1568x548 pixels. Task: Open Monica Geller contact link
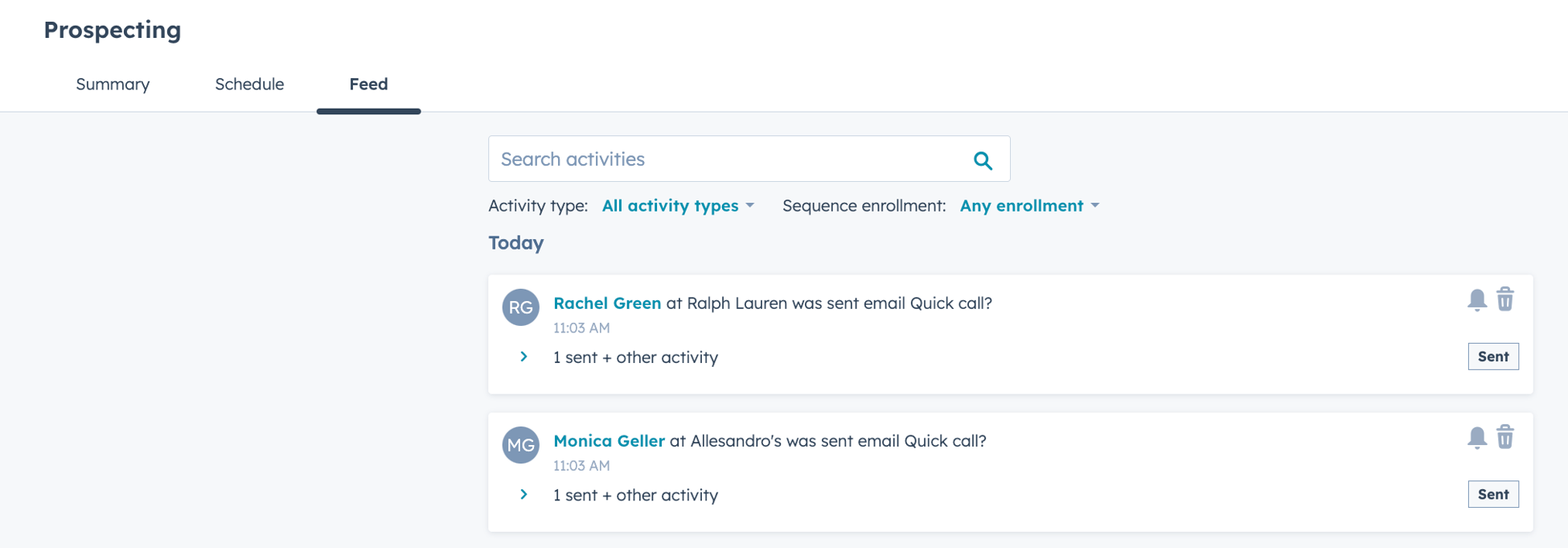point(609,441)
